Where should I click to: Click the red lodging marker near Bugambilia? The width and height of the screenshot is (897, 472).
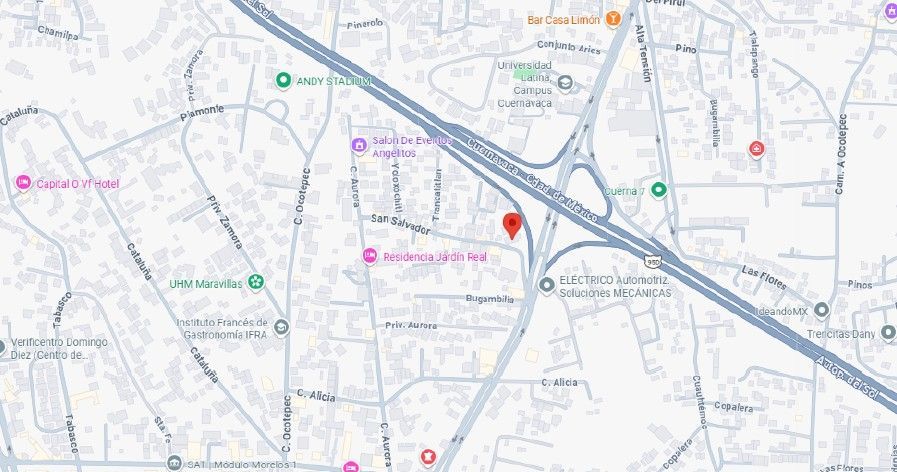tap(756, 149)
